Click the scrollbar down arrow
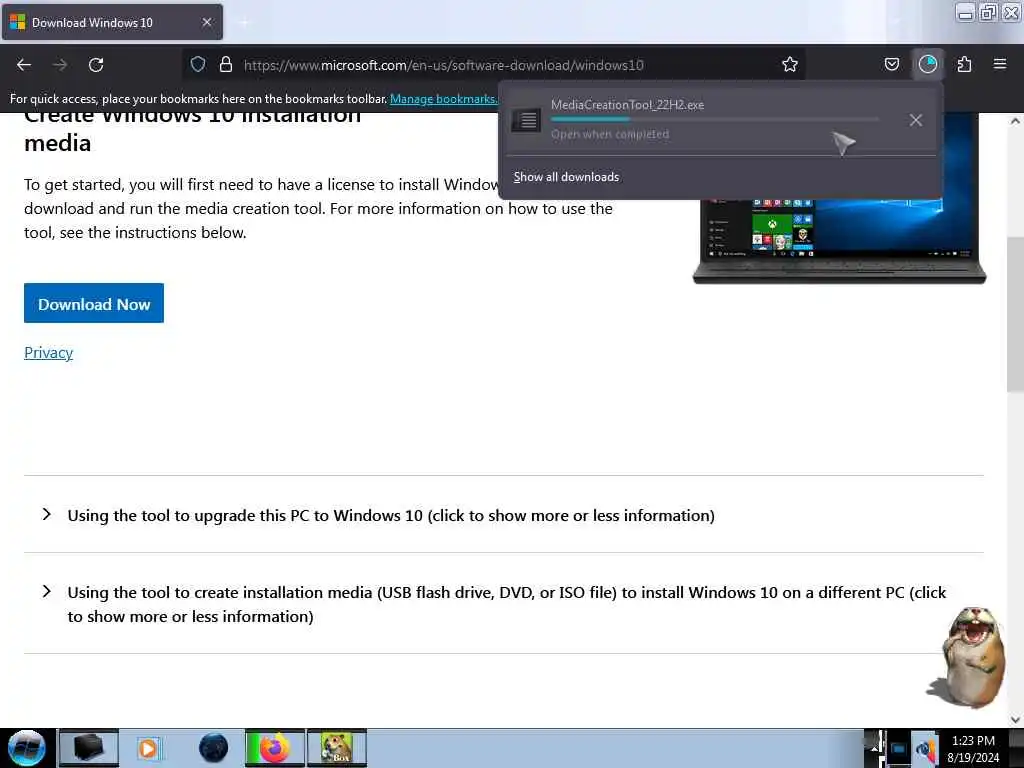The image size is (1024, 768). pyautogui.click(x=1015, y=720)
